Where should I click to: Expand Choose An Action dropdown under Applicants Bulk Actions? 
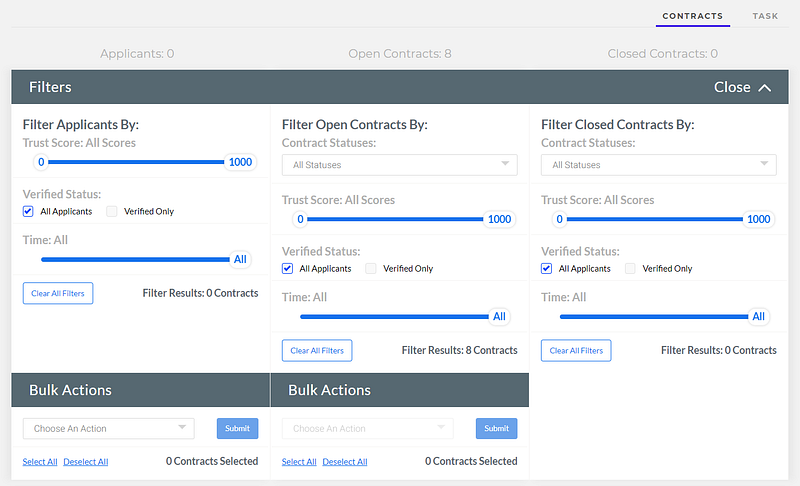pyautogui.click(x=109, y=428)
